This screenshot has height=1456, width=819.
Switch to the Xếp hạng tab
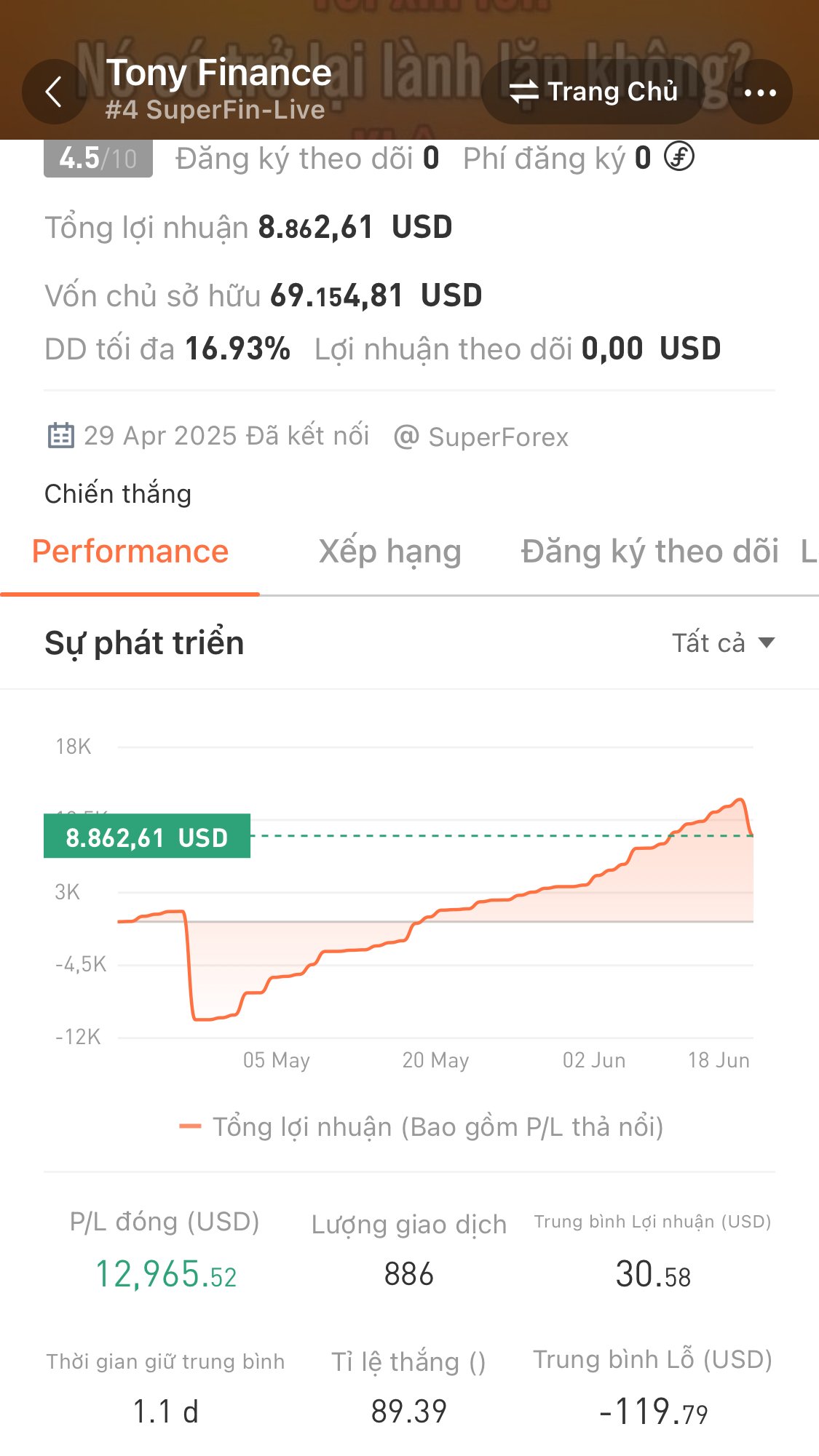click(390, 552)
